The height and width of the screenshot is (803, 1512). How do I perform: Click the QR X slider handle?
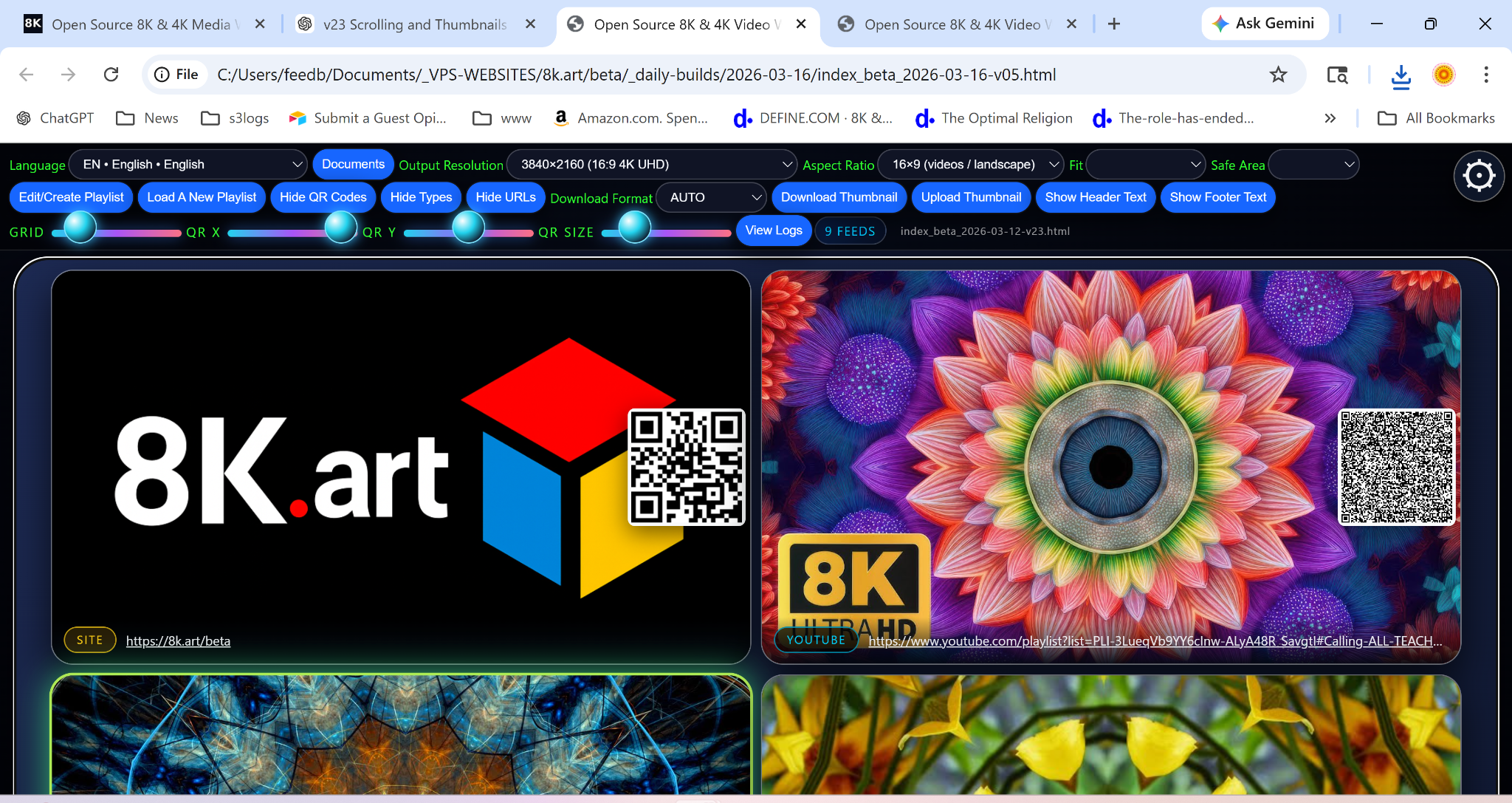click(341, 228)
